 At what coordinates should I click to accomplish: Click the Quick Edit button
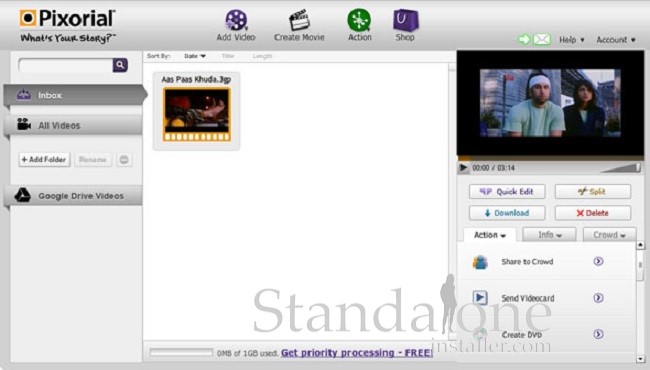[x=507, y=191]
